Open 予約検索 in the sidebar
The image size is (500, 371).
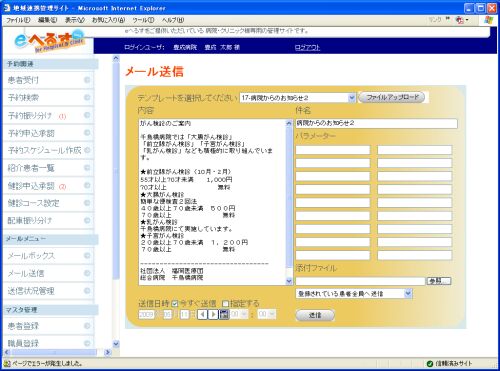click(48, 98)
